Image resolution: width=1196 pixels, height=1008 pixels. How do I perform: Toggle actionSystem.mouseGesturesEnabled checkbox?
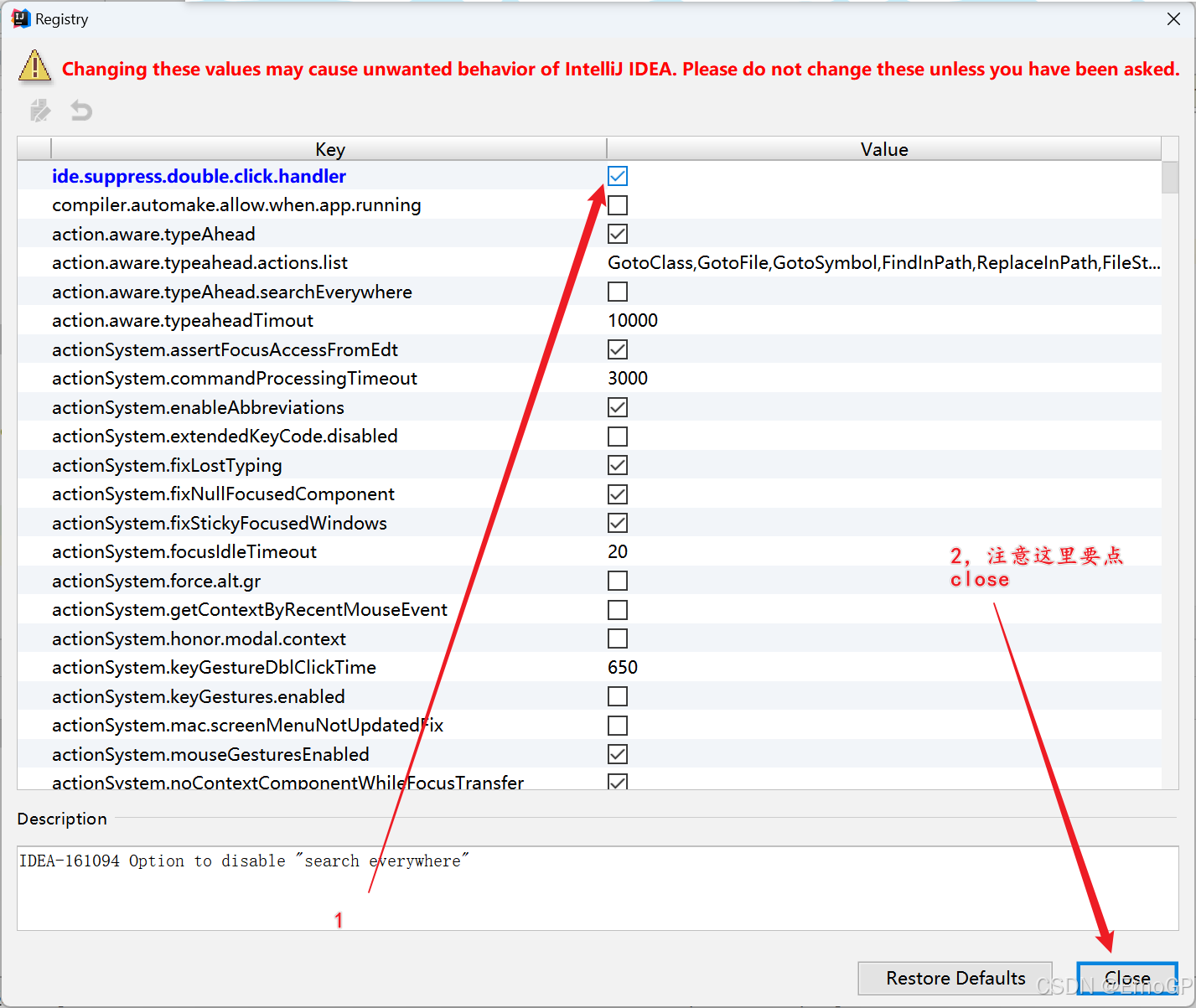pyautogui.click(x=618, y=754)
